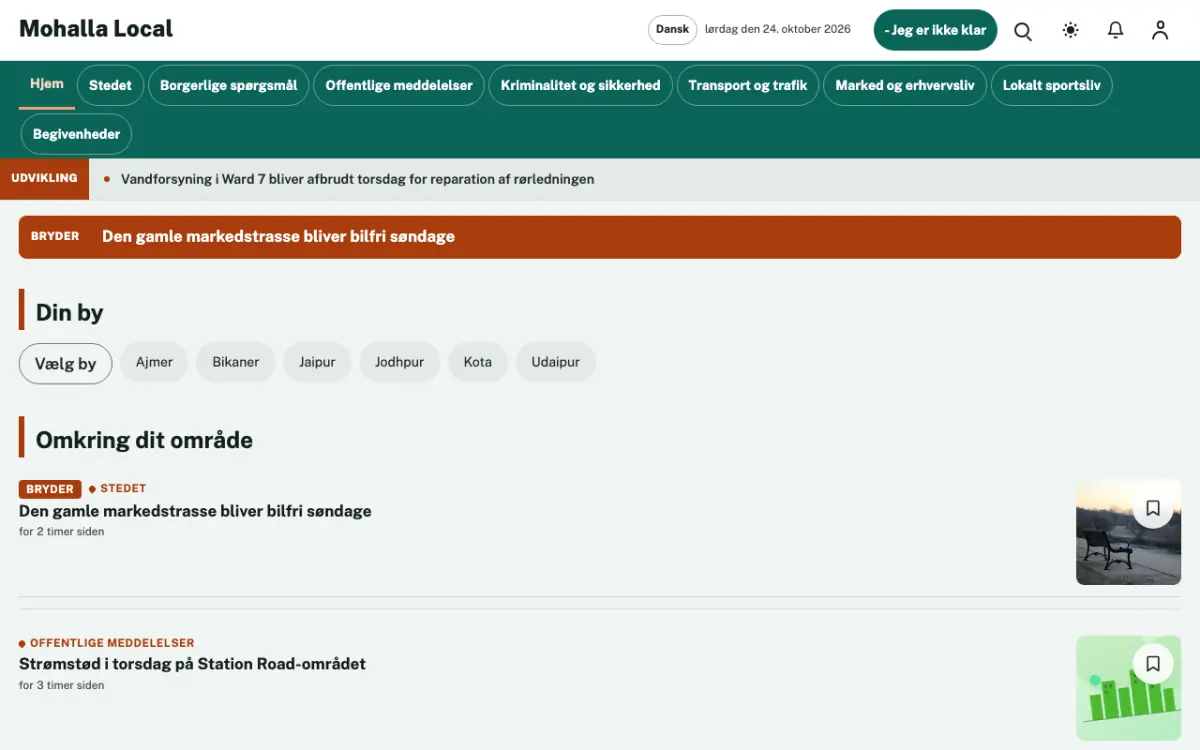Open 'Strømstød i torsdag på Station Road-området' article
Screen dimensions: 1200x750
(x=192, y=664)
